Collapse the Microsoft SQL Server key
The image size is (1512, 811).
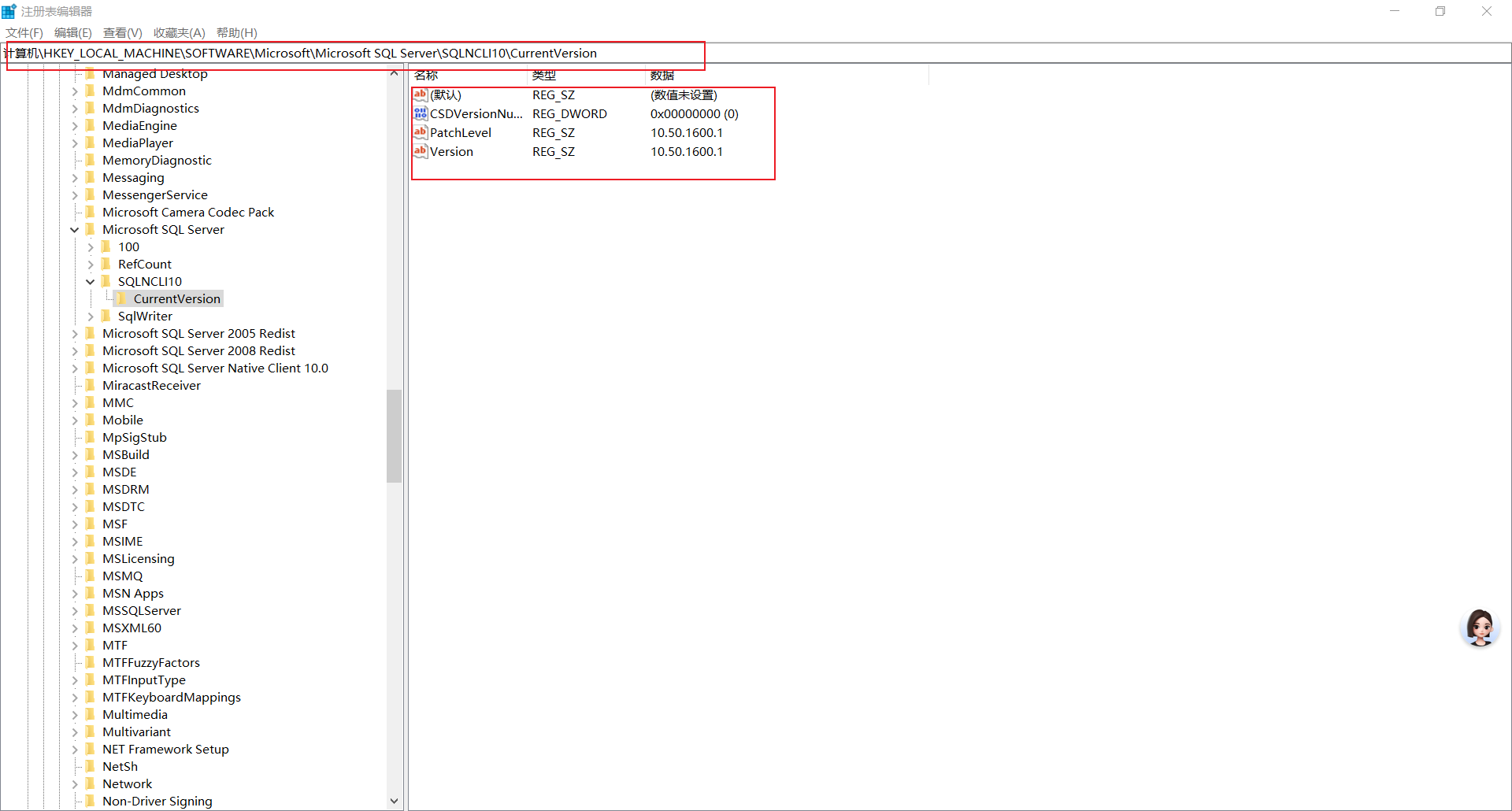75,230
